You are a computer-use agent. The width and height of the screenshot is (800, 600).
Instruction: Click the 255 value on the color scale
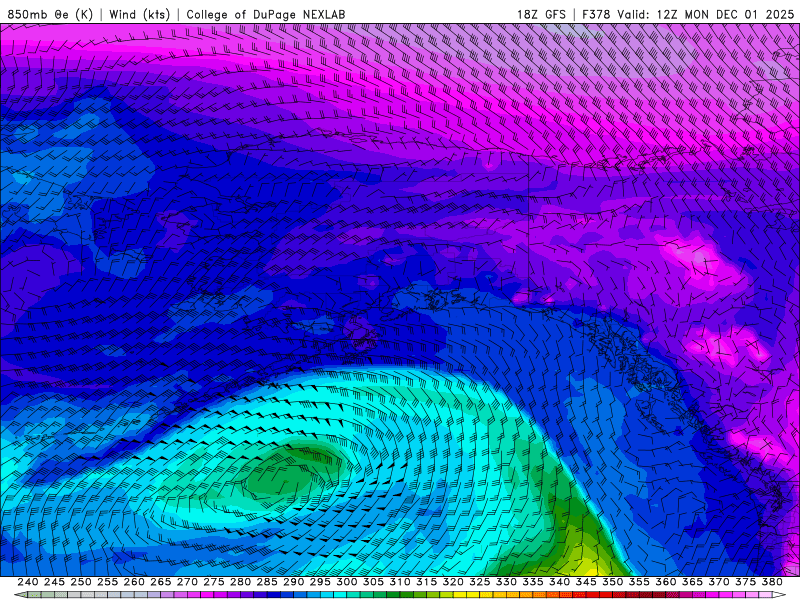108,582
